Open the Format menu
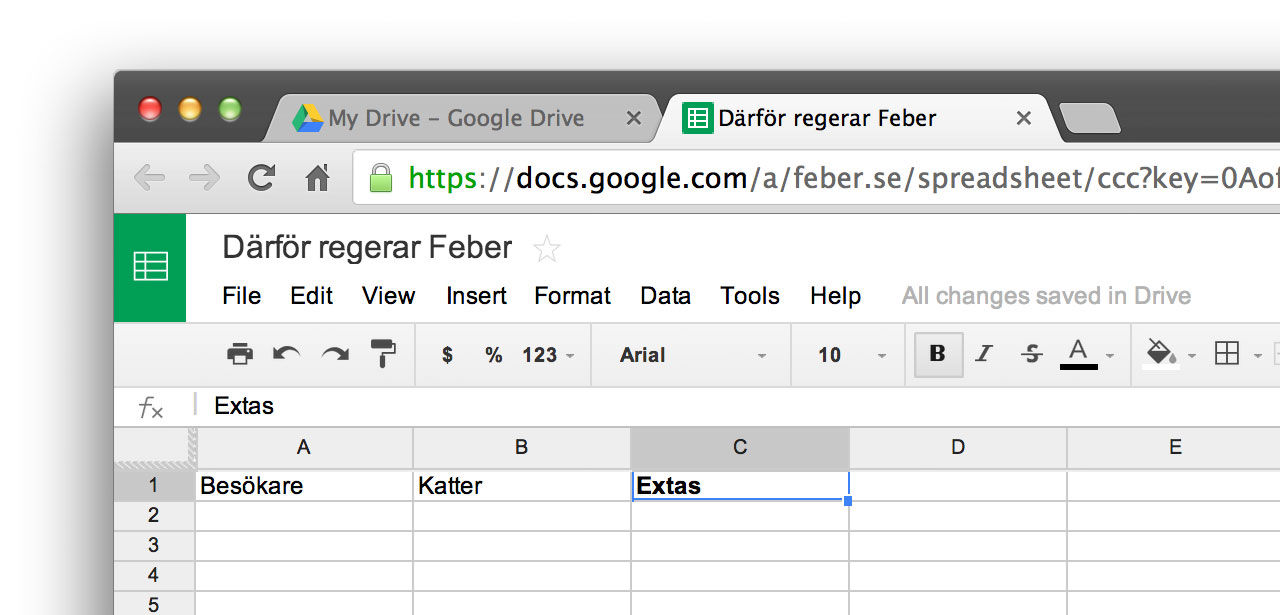The width and height of the screenshot is (1280, 615). coord(573,296)
